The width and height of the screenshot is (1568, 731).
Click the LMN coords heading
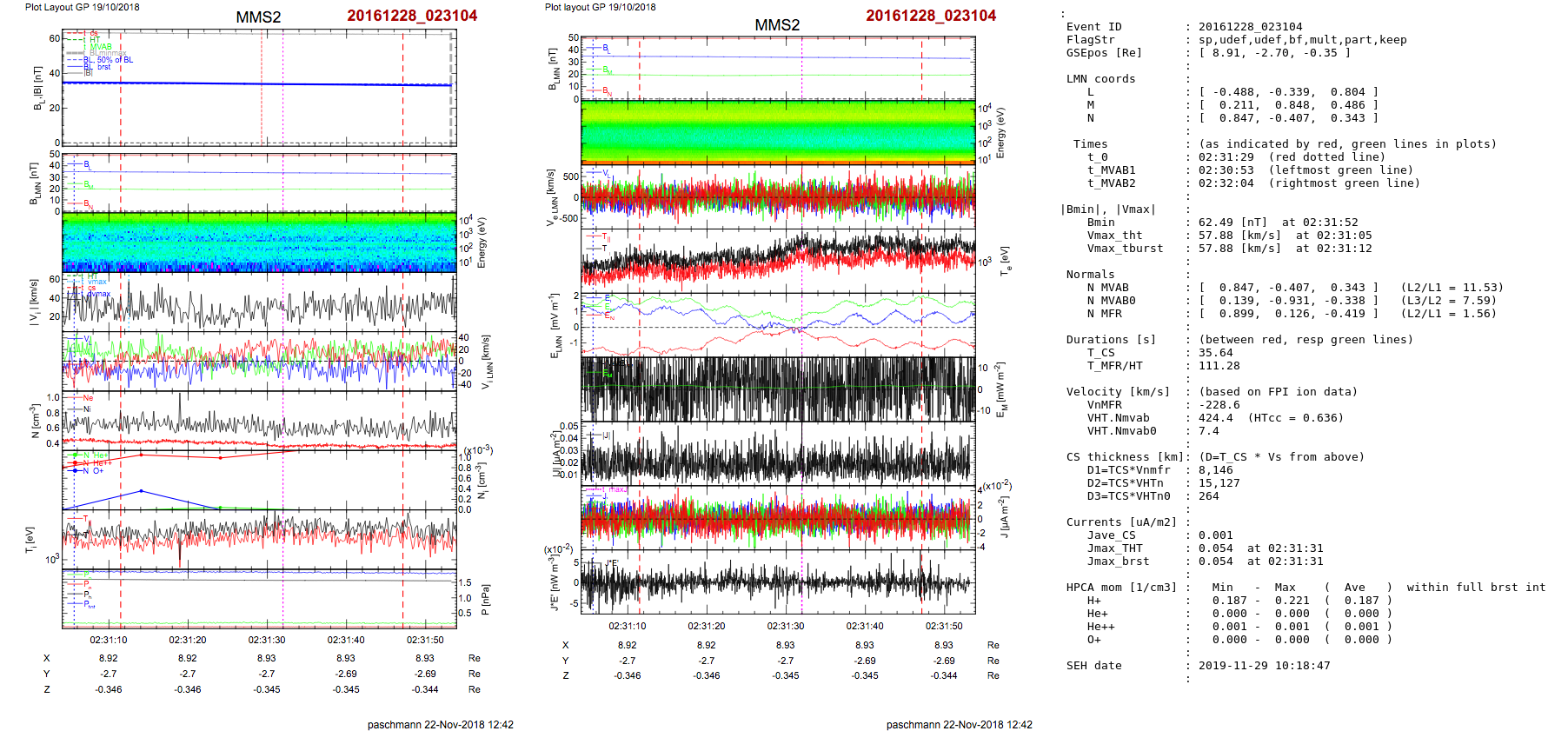pos(1102,79)
